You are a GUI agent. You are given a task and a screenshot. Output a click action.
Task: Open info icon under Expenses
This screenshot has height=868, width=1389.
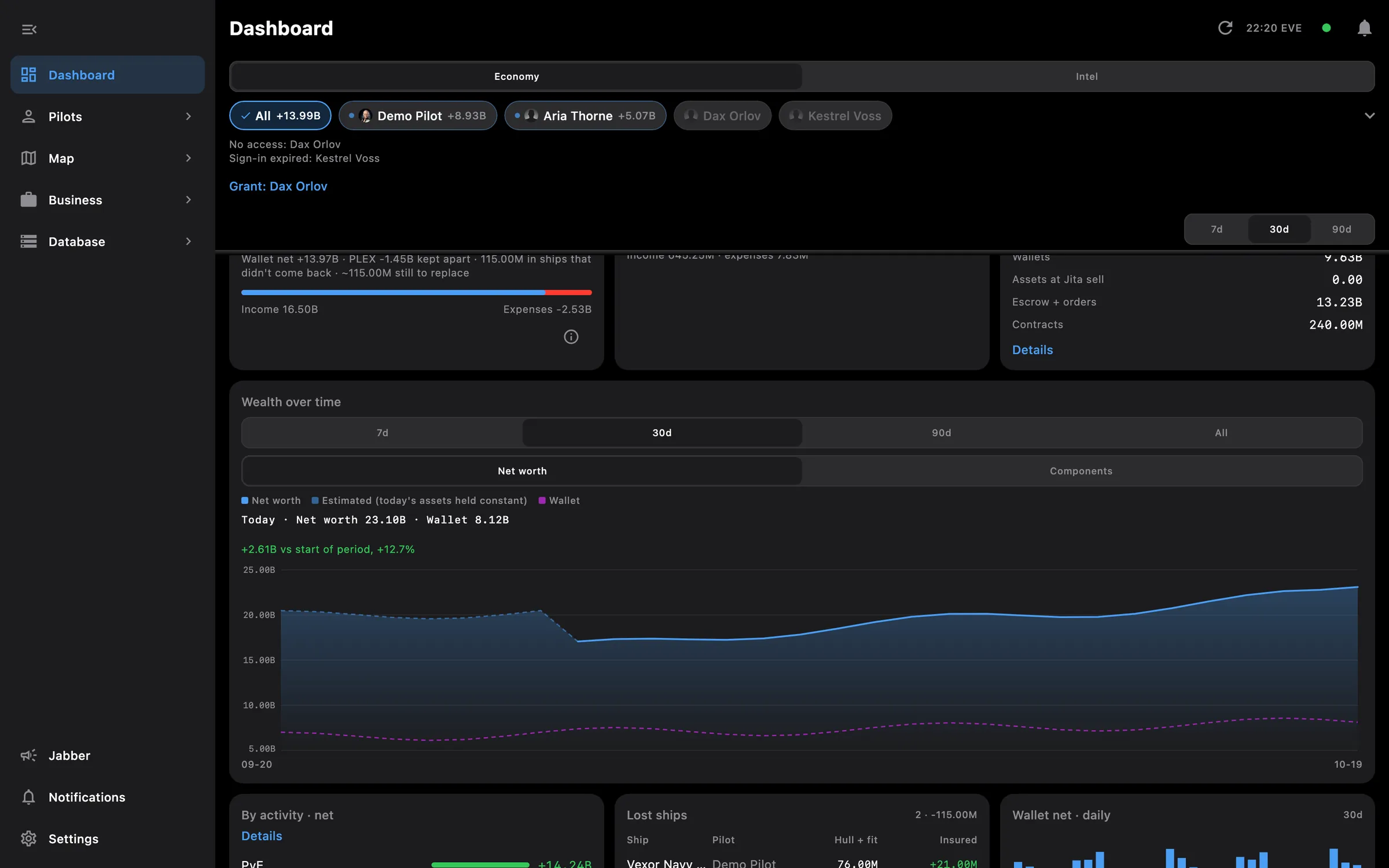[x=571, y=337]
